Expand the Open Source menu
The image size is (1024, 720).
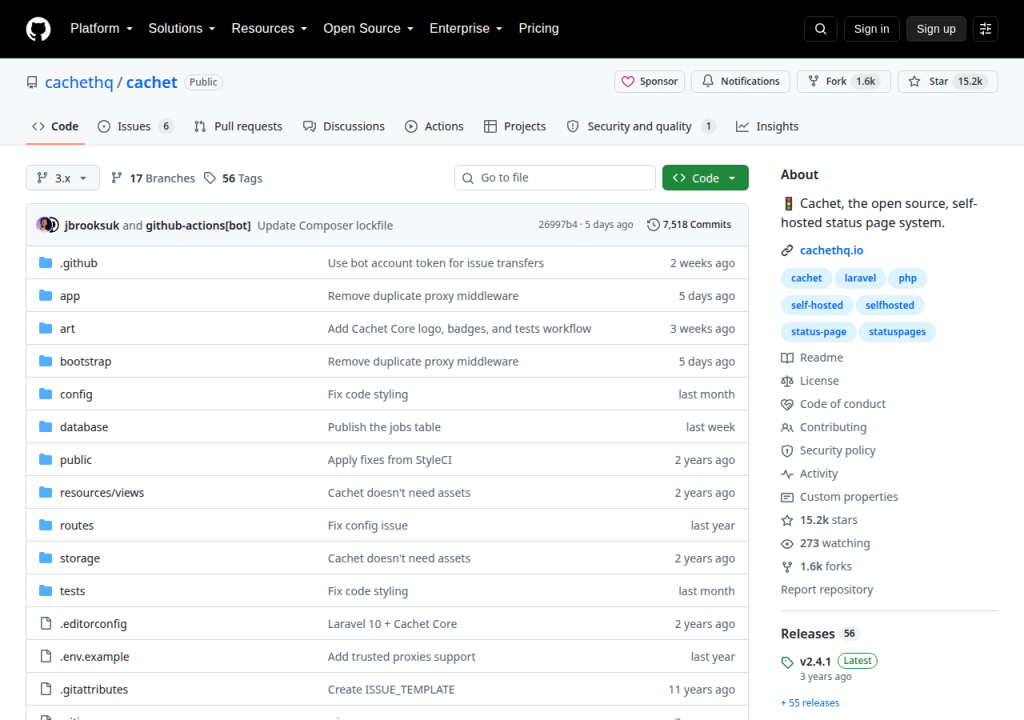pos(368,29)
